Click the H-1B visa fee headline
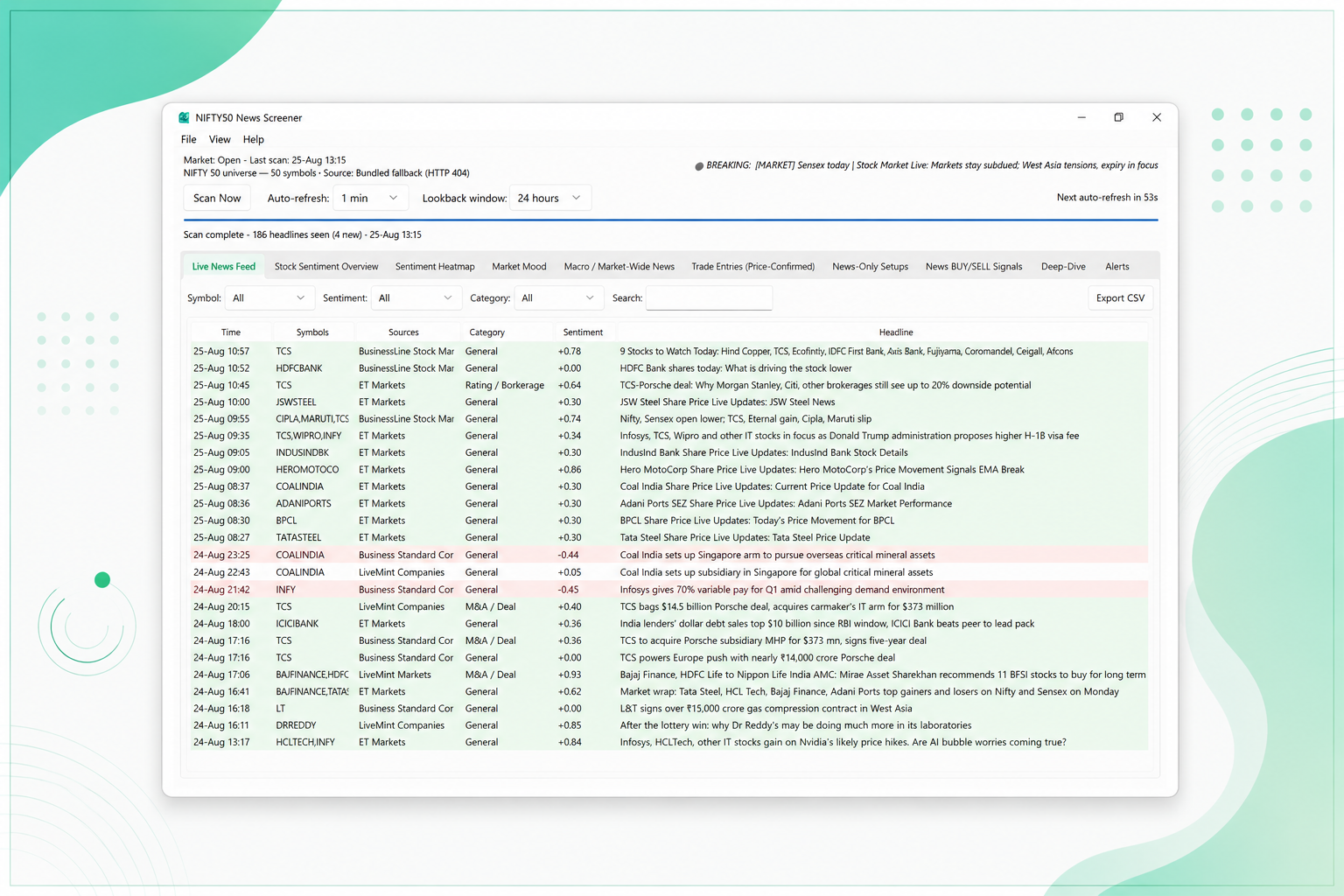 click(x=849, y=436)
